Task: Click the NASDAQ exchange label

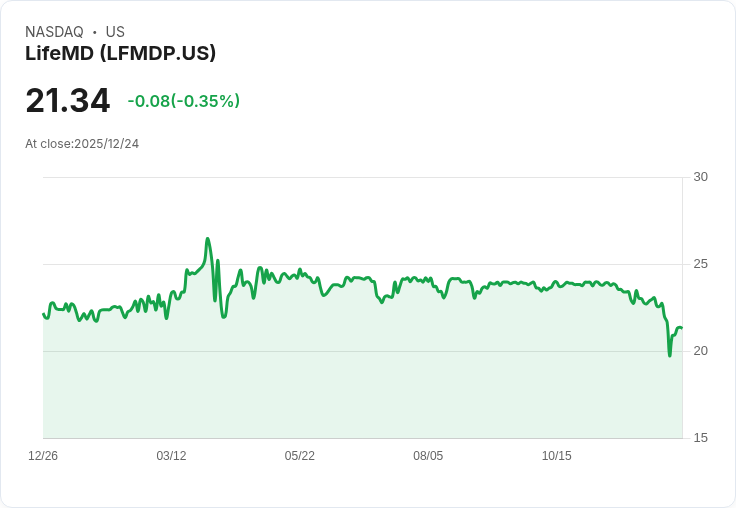Action: [x=54, y=32]
